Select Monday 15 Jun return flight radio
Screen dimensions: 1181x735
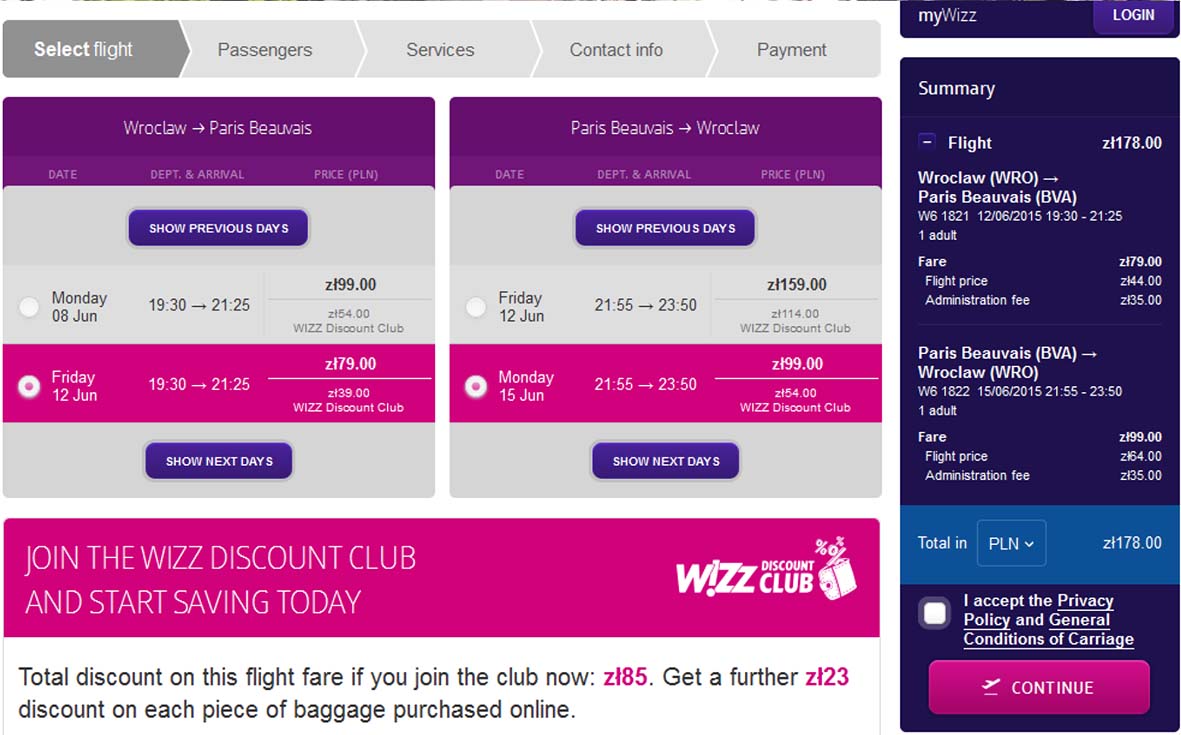(x=476, y=386)
